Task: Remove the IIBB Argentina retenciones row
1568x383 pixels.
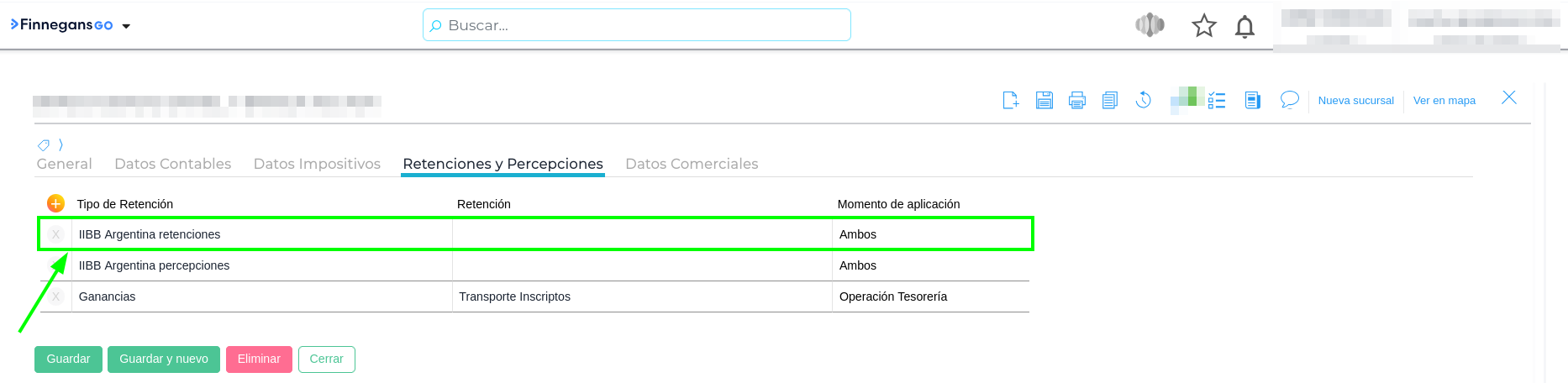Action: pyautogui.click(x=55, y=234)
